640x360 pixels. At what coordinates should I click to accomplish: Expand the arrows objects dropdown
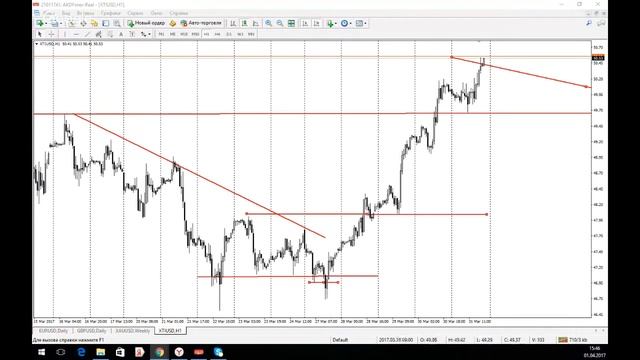pyautogui.click(x=149, y=34)
